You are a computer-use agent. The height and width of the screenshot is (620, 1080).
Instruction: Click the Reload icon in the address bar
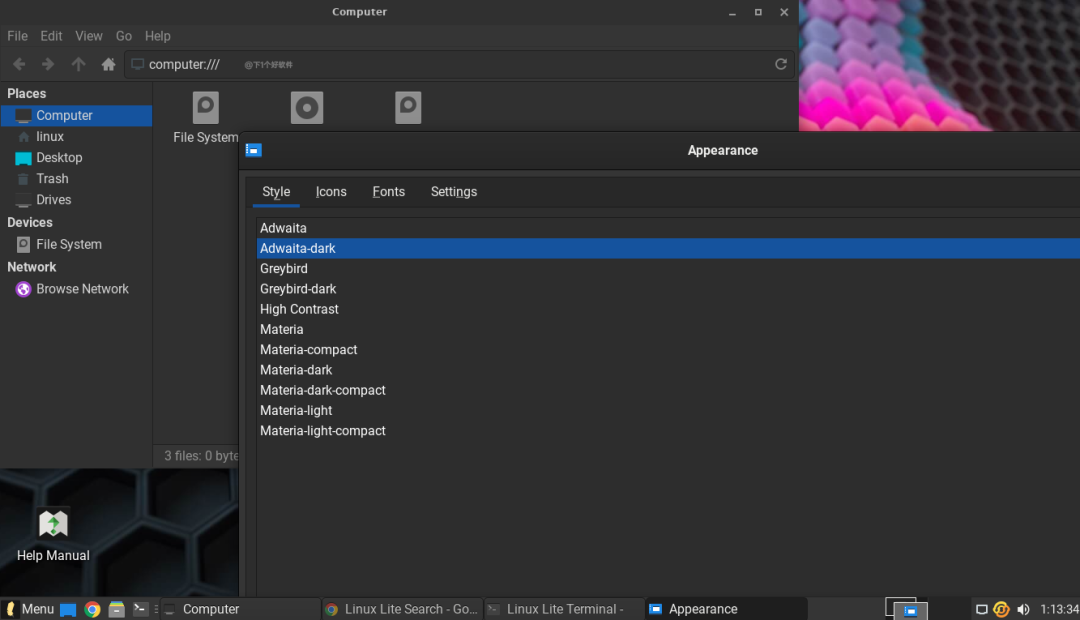pos(781,63)
